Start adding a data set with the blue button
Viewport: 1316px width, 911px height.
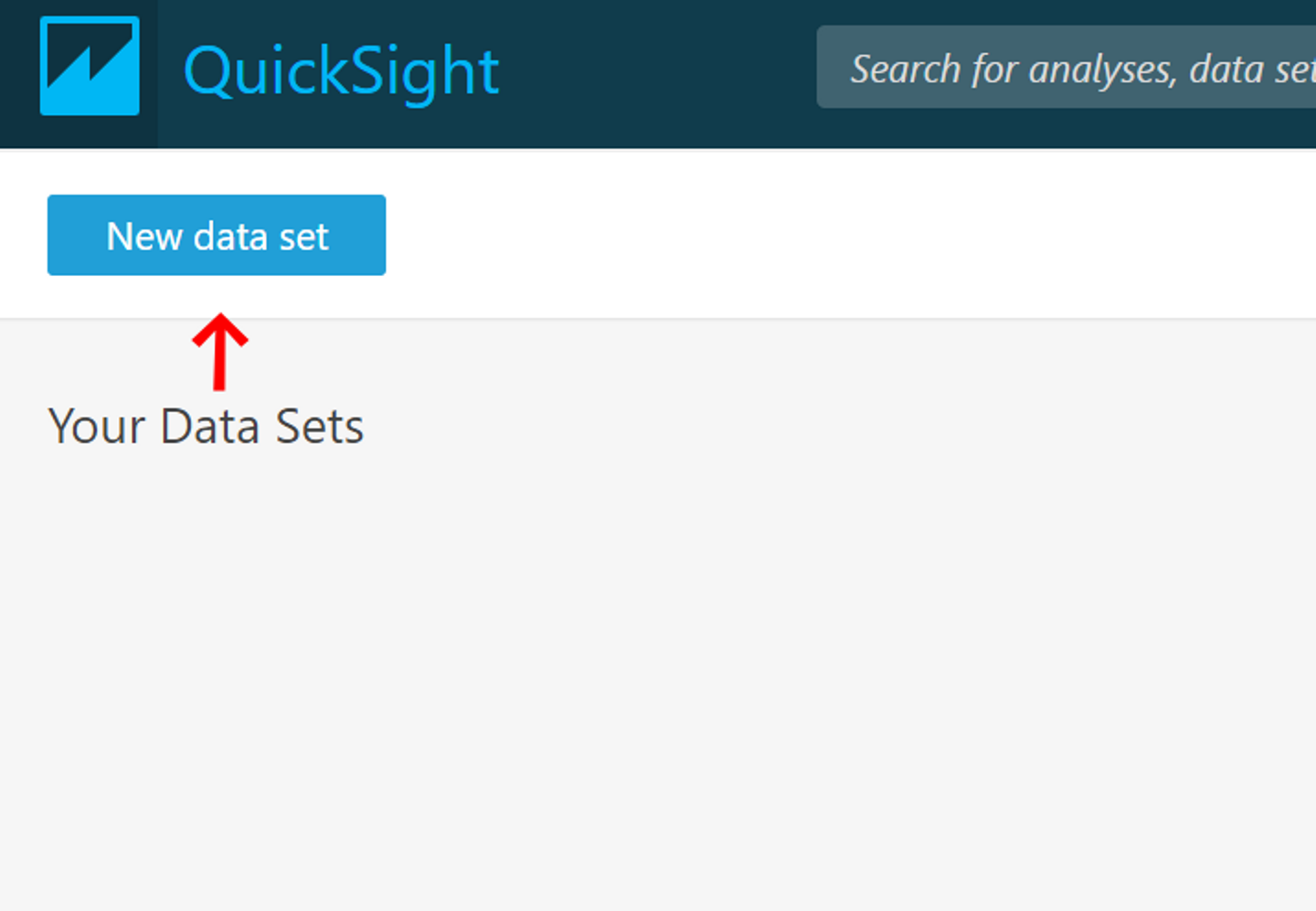click(x=217, y=236)
